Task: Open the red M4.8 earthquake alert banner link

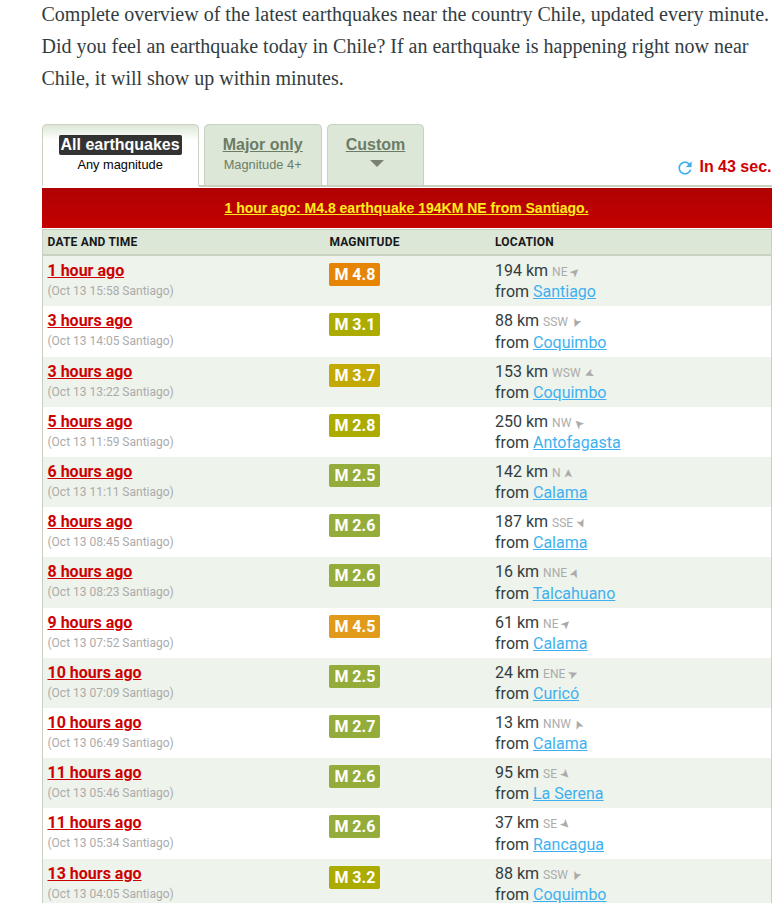Action: (x=406, y=208)
